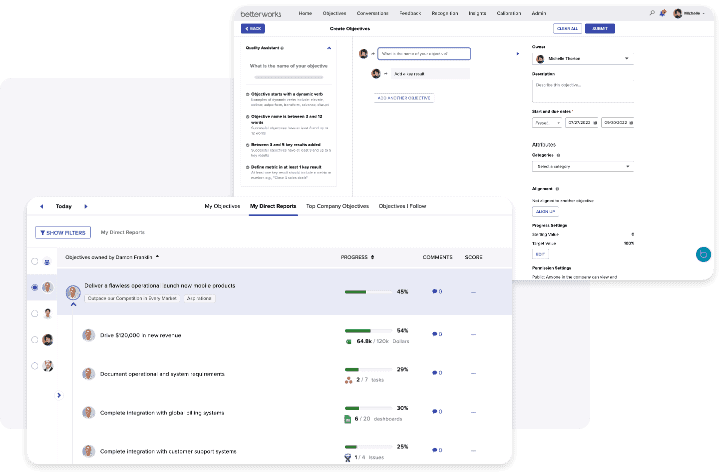
Task: Click owner avatar on Deliver a flawless launch objective
Action: coord(73,292)
